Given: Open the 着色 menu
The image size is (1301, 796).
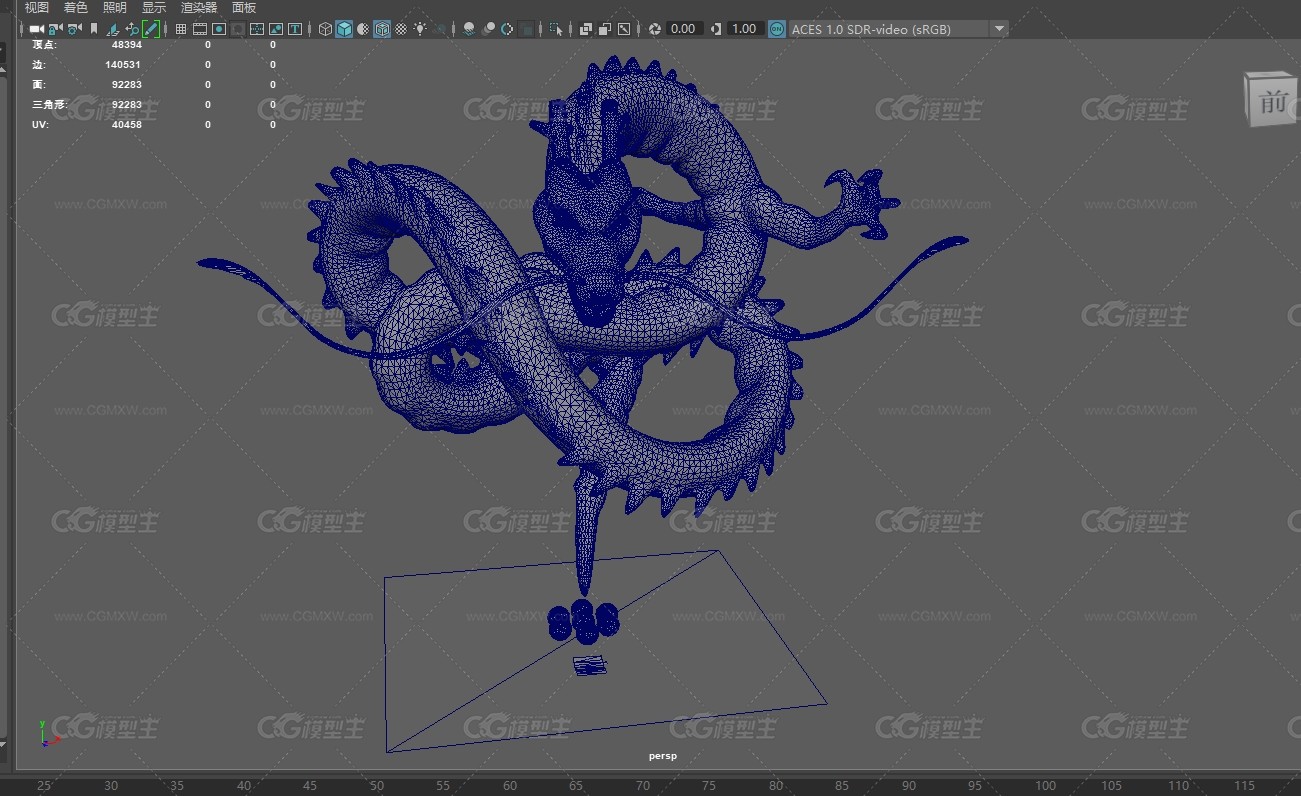Looking at the screenshot, I should click(76, 8).
